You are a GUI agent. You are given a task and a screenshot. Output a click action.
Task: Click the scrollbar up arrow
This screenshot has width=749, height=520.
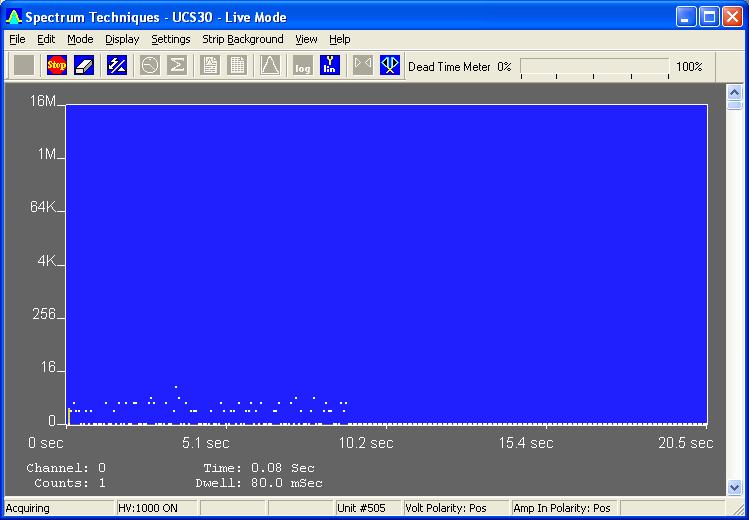(x=735, y=90)
